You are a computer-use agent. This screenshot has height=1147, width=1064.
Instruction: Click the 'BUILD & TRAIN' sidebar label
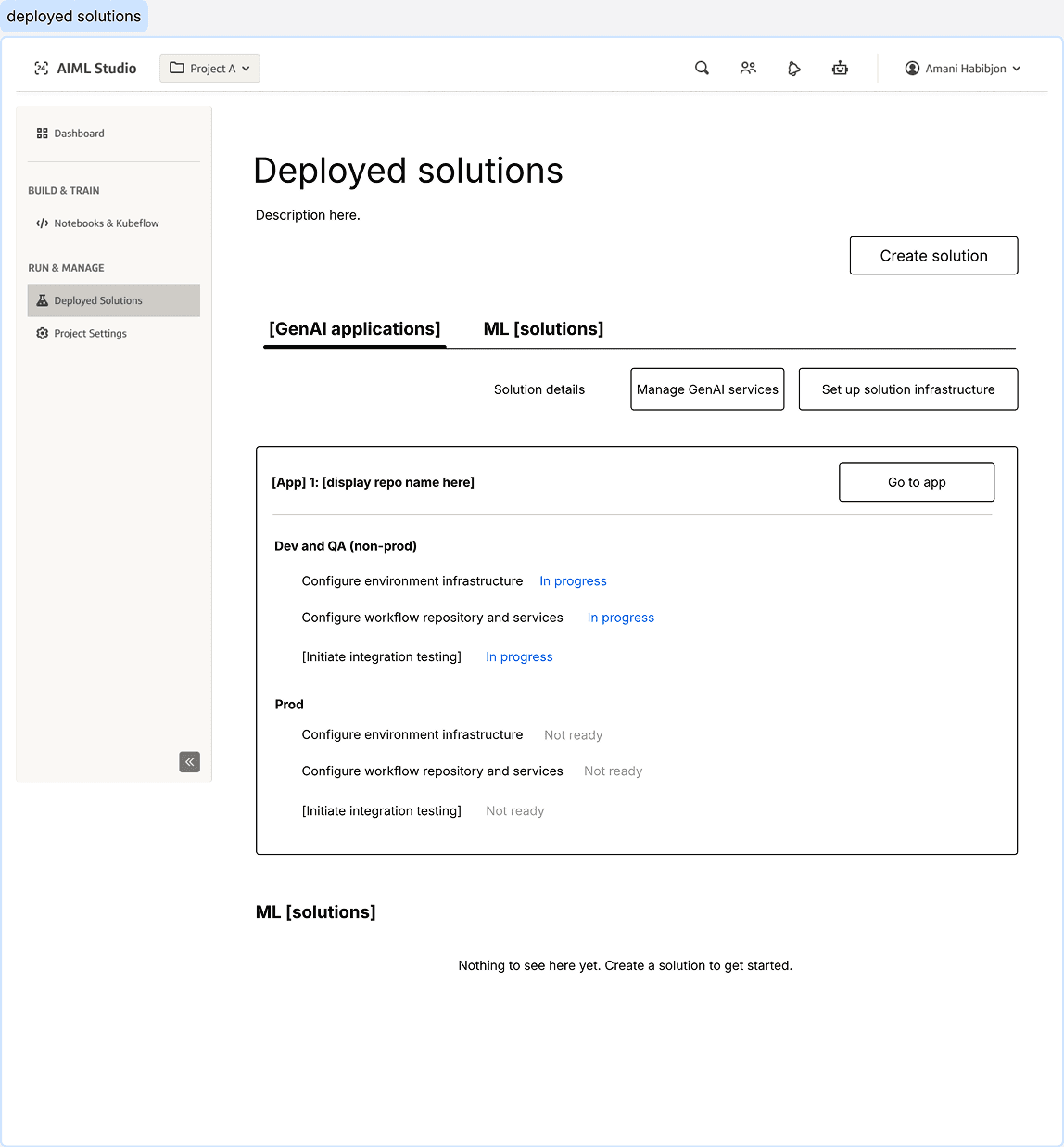(64, 191)
